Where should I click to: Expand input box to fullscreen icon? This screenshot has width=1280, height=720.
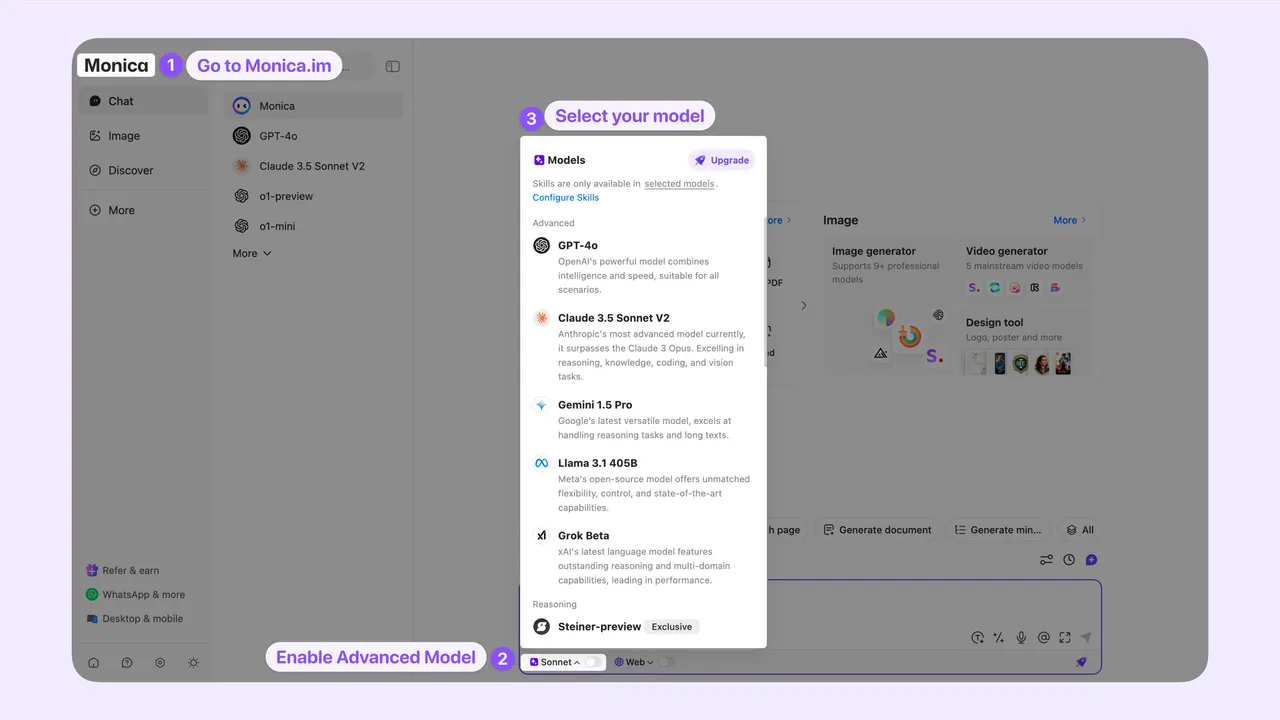click(x=1065, y=637)
